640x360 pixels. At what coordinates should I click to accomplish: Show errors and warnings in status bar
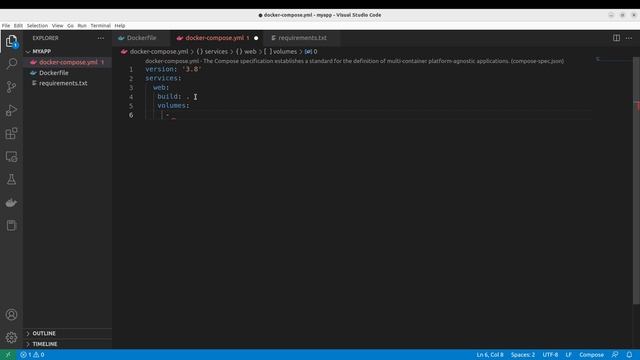pyautogui.click(x=32, y=355)
